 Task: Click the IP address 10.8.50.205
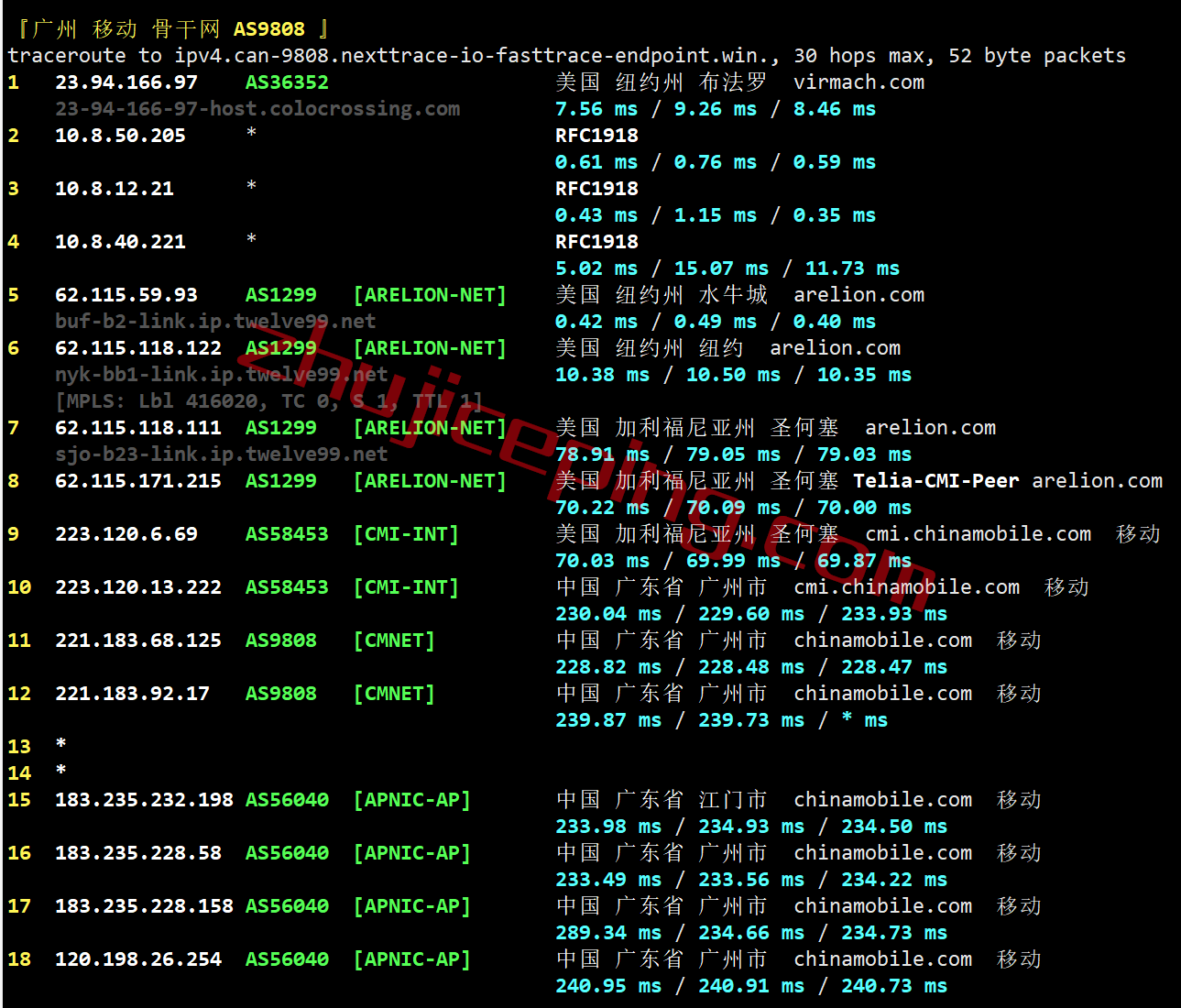tap(120, 136)
